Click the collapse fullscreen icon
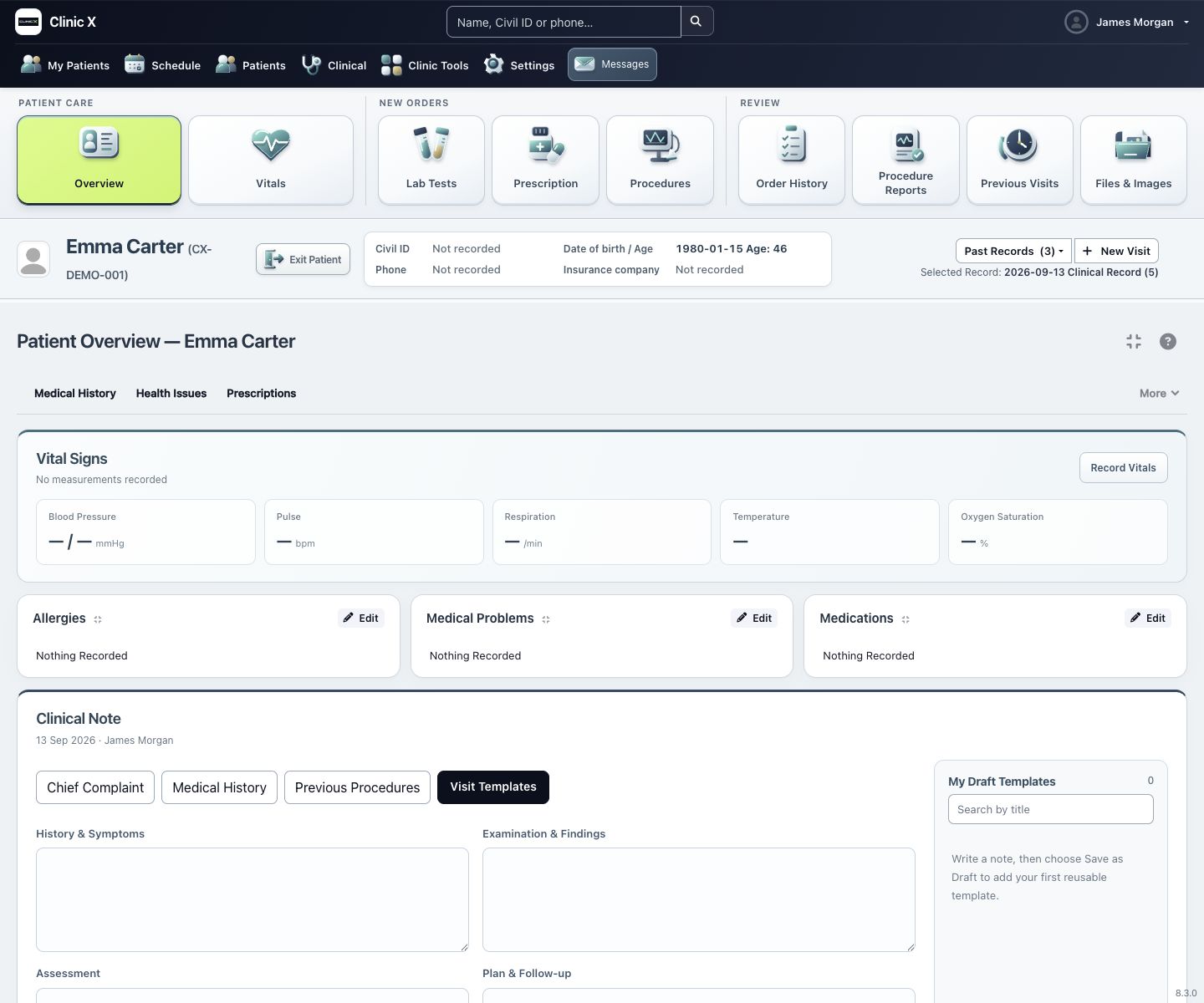1204x1003 pixels. (x=1134, y=341)
